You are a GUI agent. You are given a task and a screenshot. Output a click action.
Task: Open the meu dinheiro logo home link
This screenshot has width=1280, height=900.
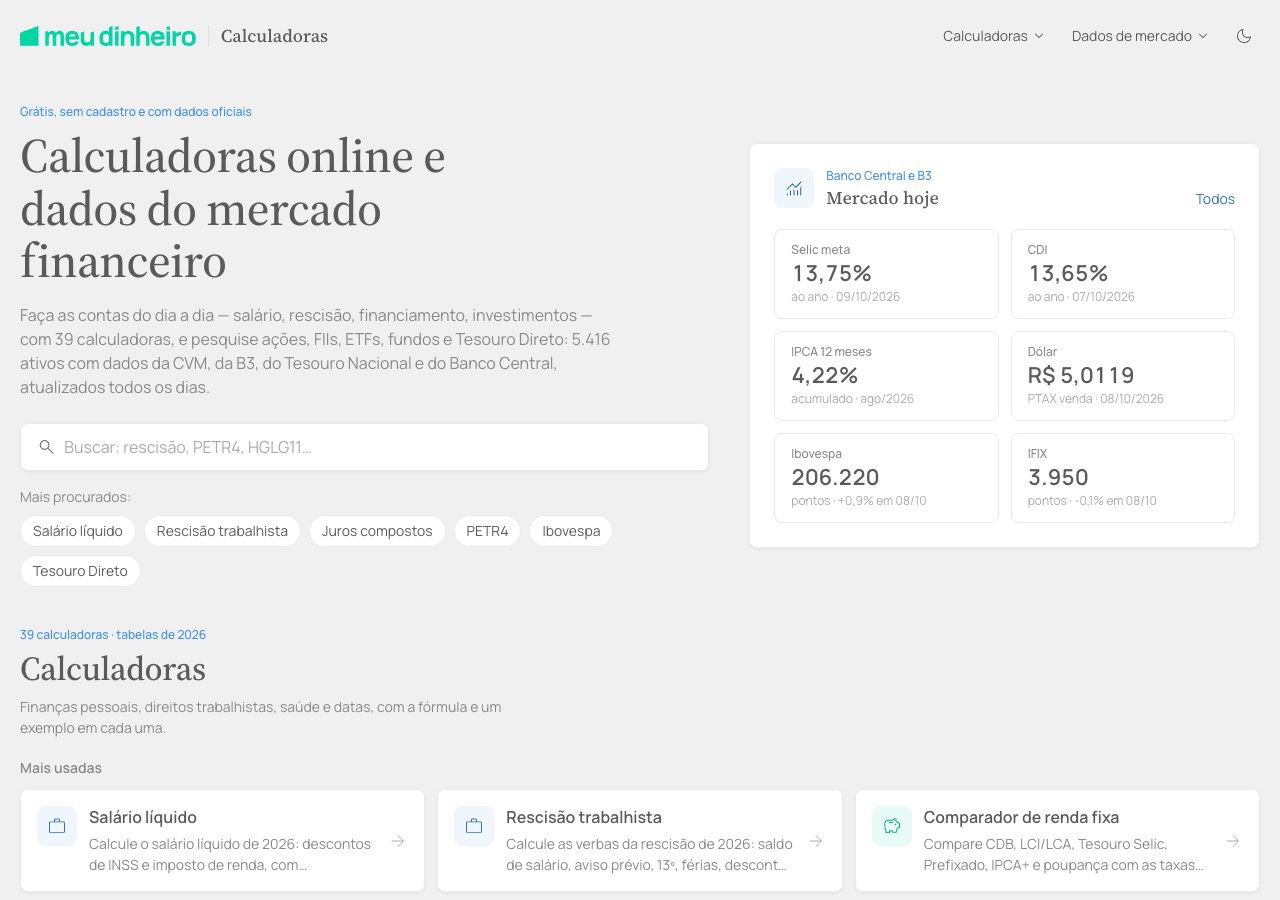tap(108, 36)
